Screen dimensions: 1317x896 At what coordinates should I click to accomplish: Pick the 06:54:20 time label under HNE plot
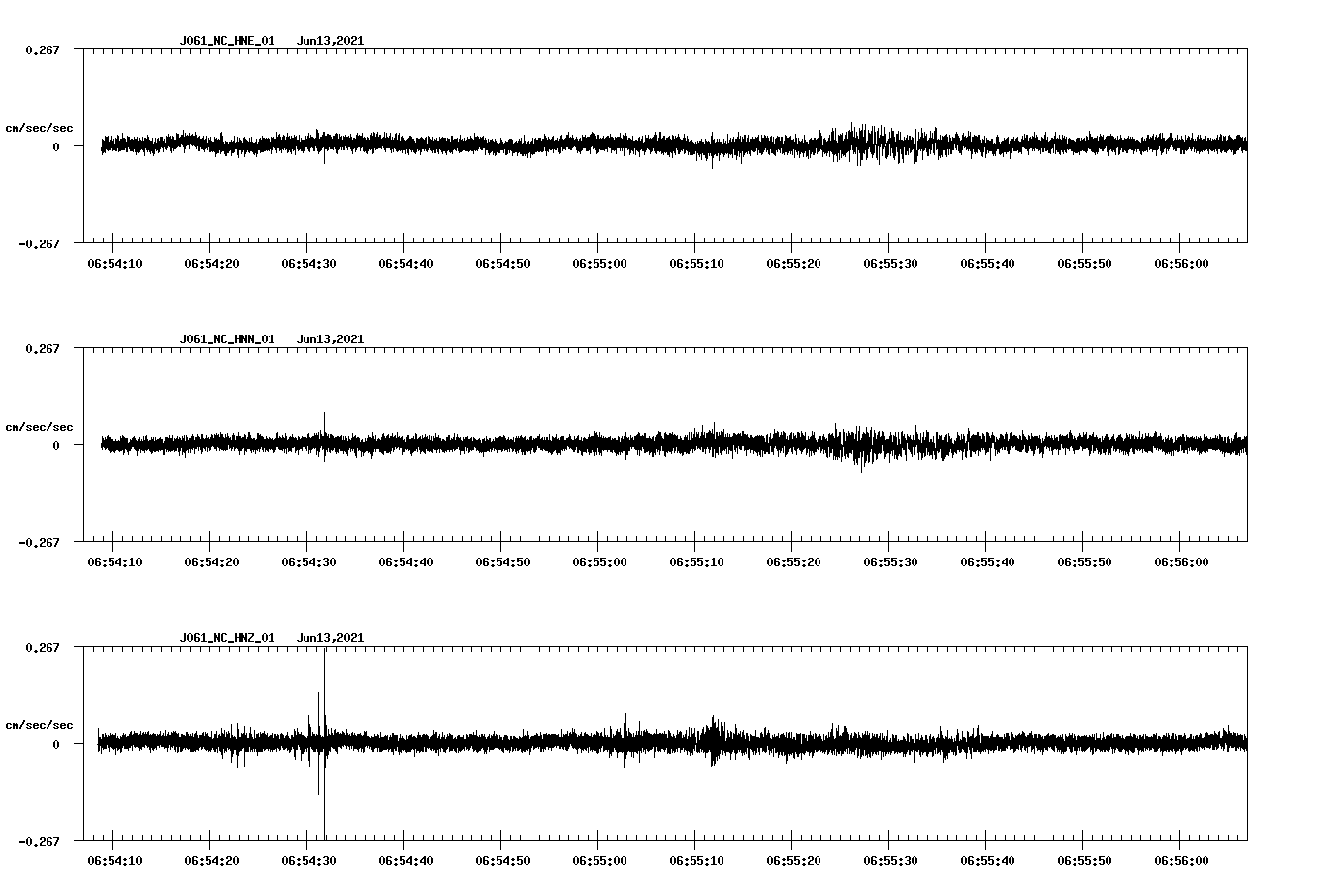coord(211,263)
